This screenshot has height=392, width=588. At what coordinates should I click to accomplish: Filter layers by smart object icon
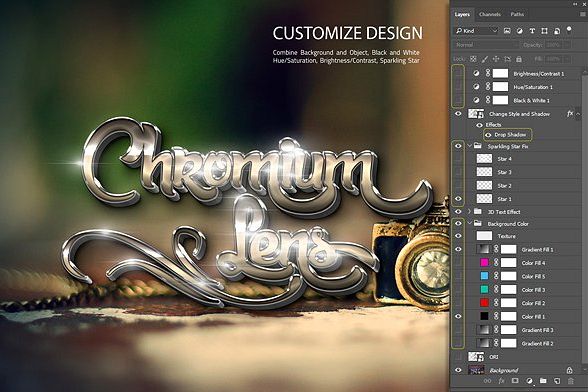(x=557, y=31)
